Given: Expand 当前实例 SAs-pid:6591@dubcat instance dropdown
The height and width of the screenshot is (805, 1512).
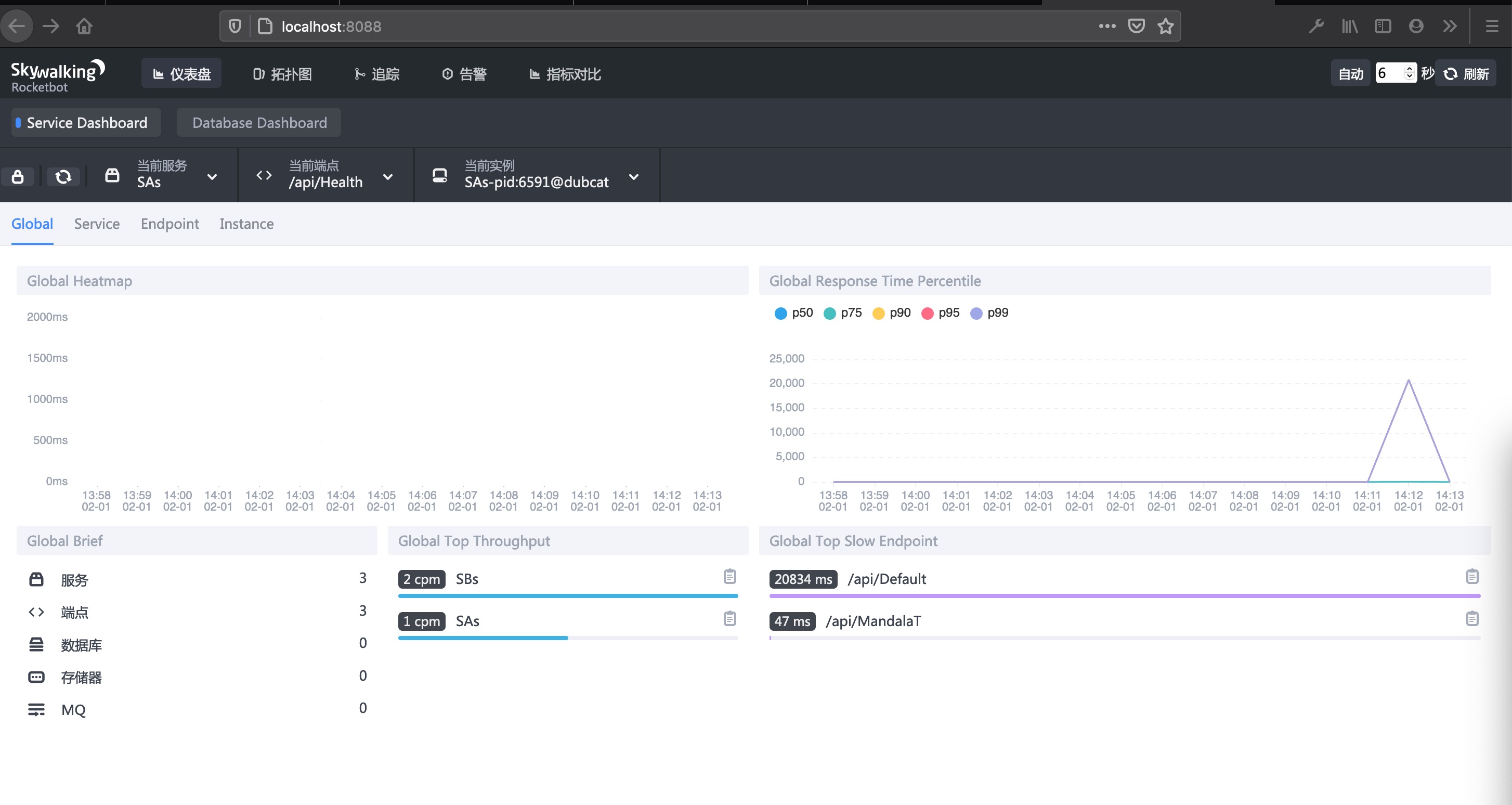Looking at the screenshot, I should pos(537,174).
